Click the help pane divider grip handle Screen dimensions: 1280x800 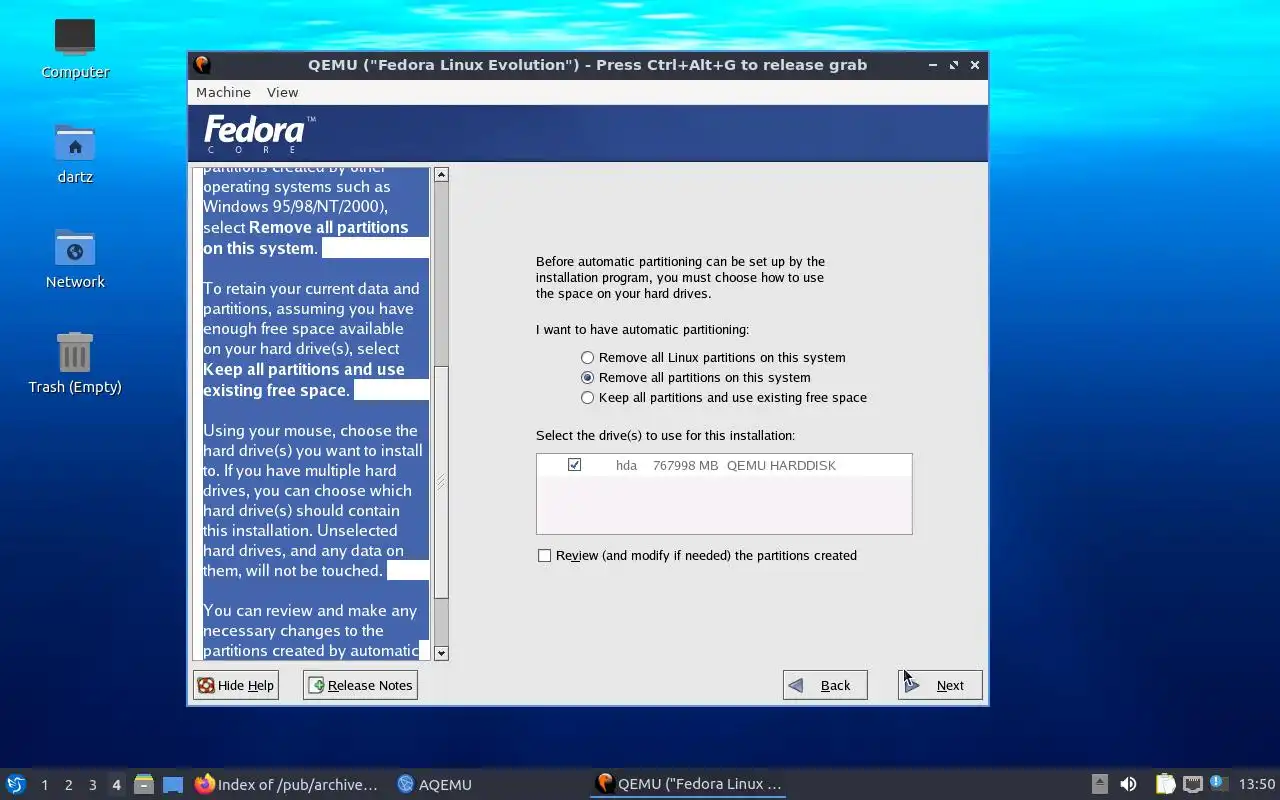point(441,483)
